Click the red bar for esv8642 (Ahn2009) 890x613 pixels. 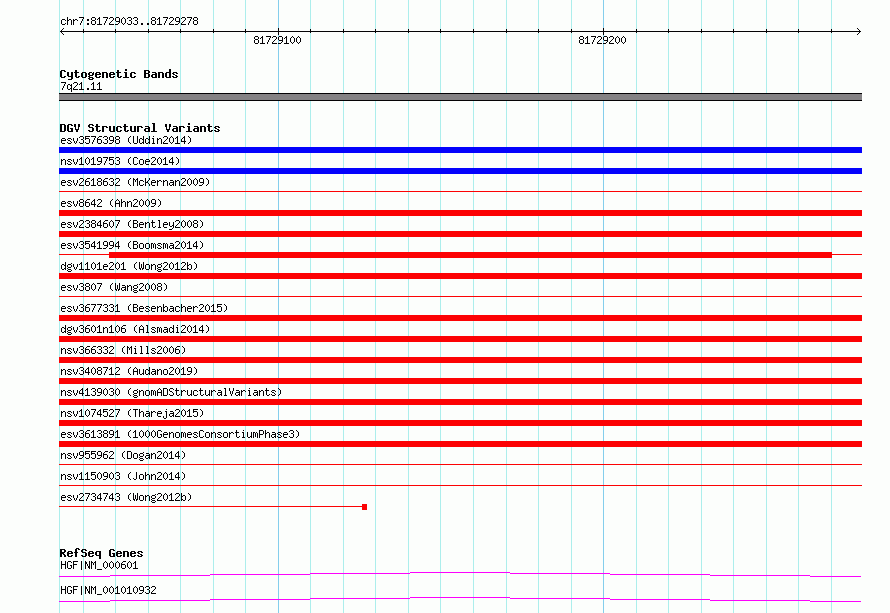pos(460,213)
